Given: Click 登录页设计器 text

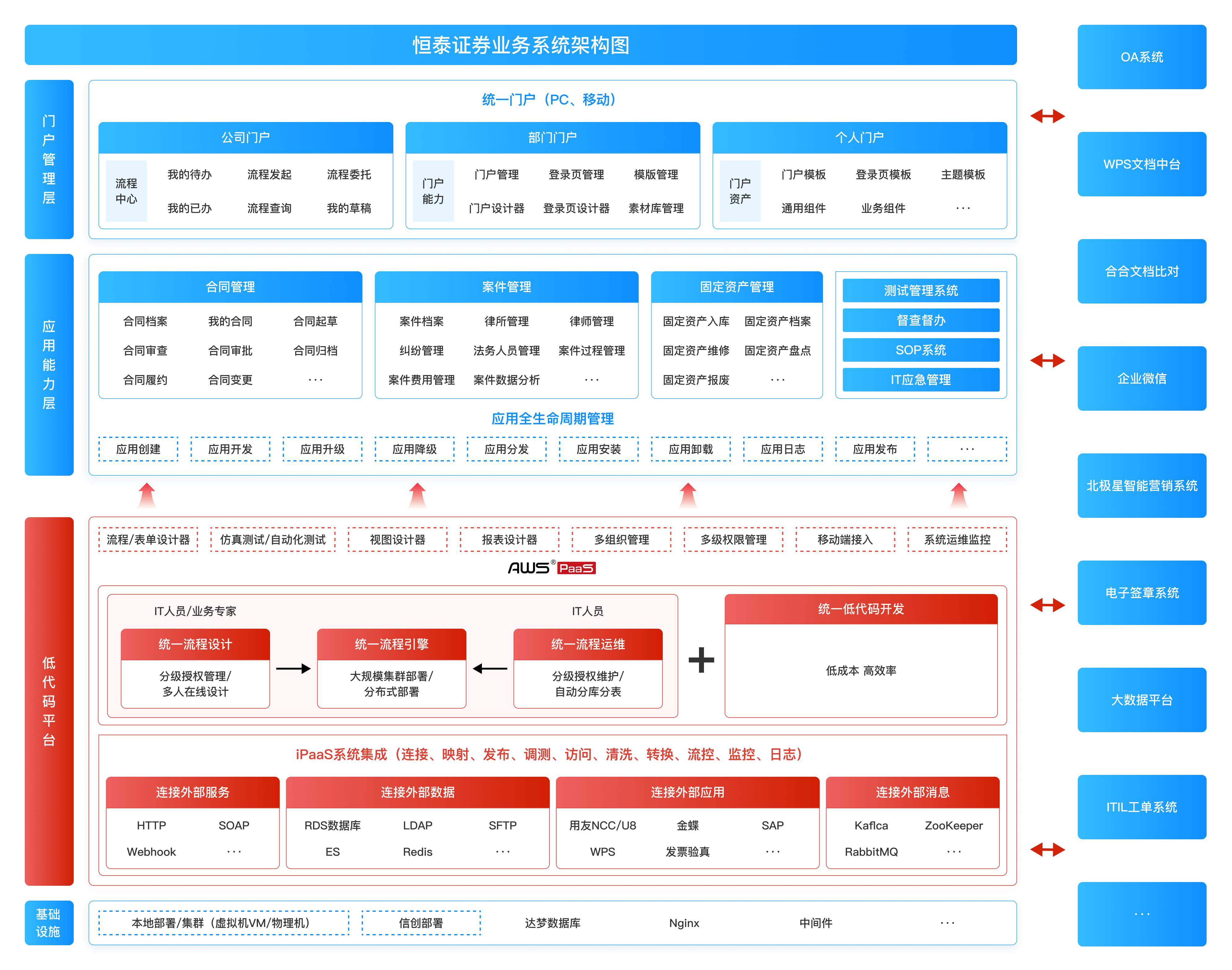Looking at the screenshot, I should (x=576, y=208).
